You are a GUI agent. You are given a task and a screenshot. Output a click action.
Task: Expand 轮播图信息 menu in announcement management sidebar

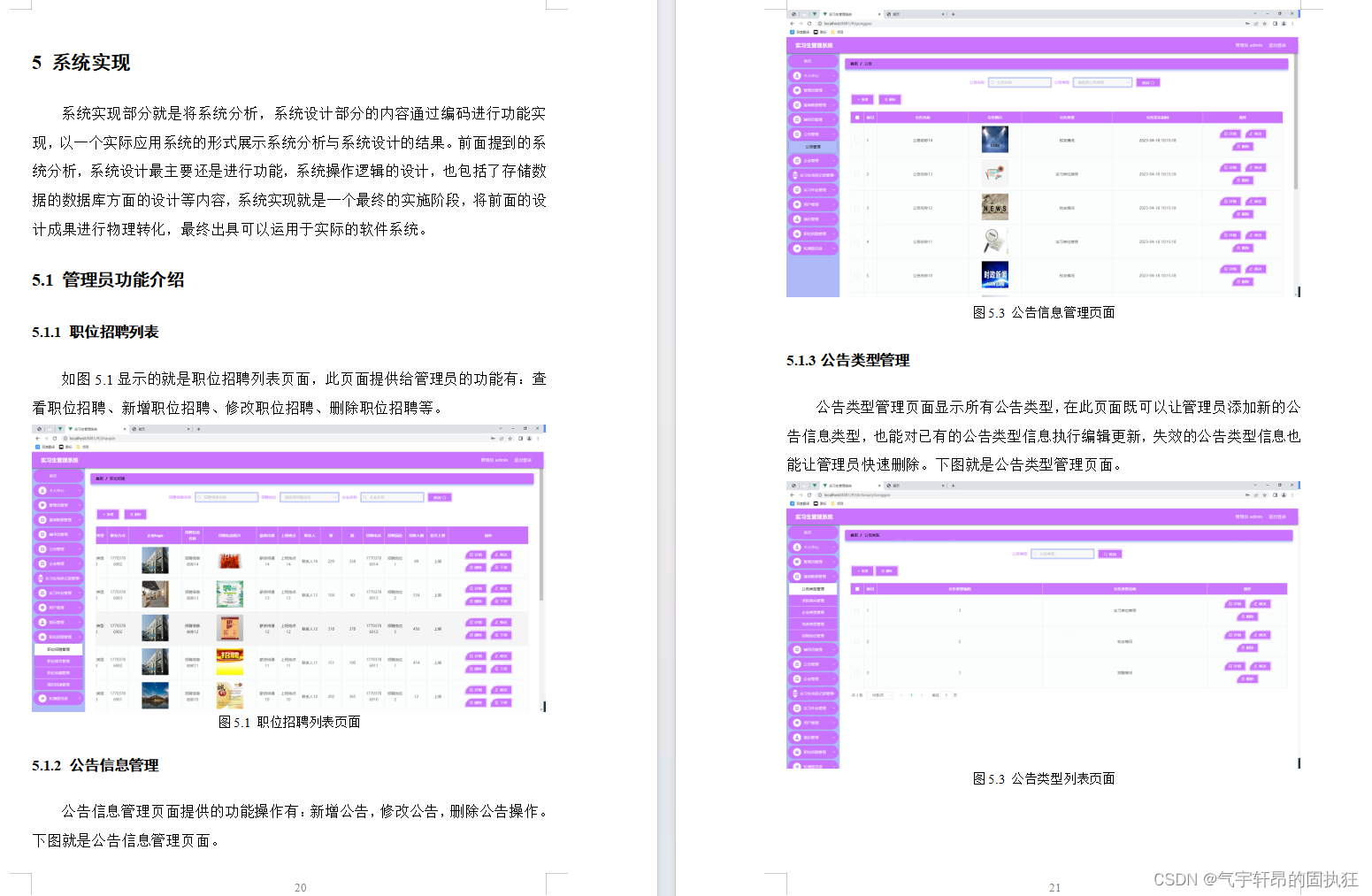click(x=813, y=249)
